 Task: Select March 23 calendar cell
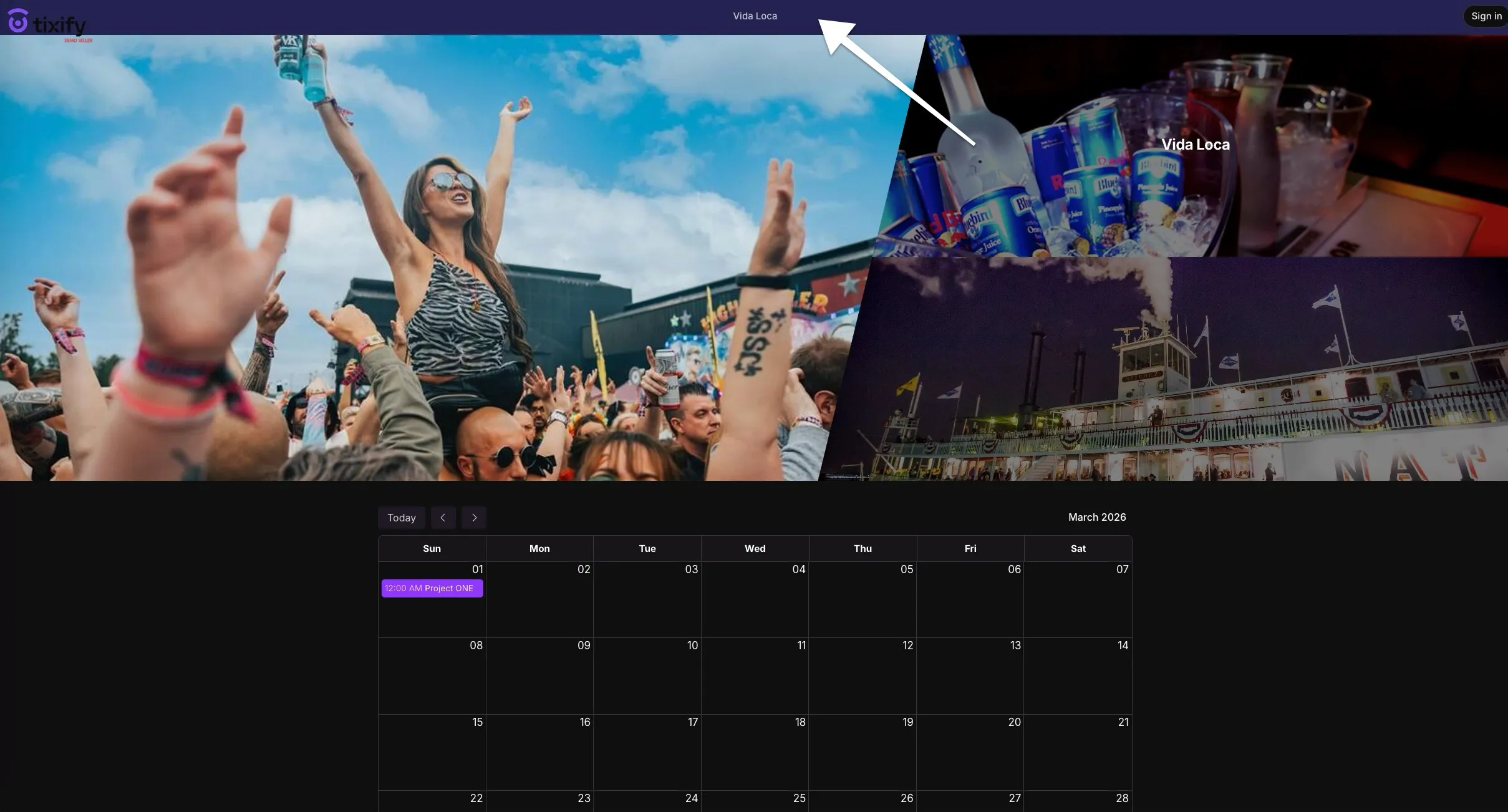click(539, 801)
